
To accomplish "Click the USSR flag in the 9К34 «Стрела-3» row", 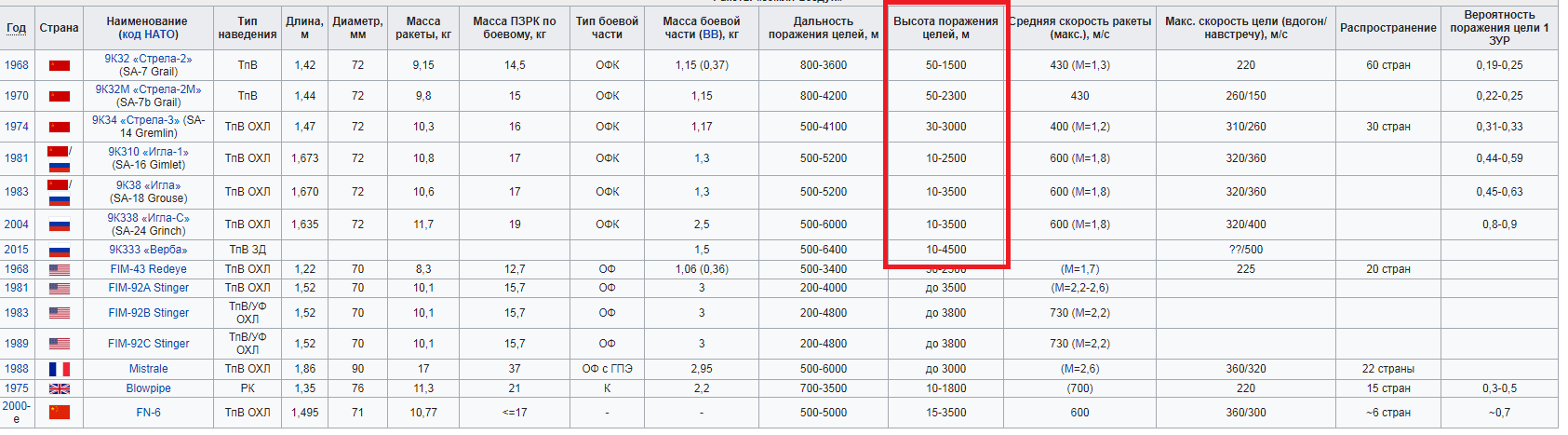I will click(60, 127).
